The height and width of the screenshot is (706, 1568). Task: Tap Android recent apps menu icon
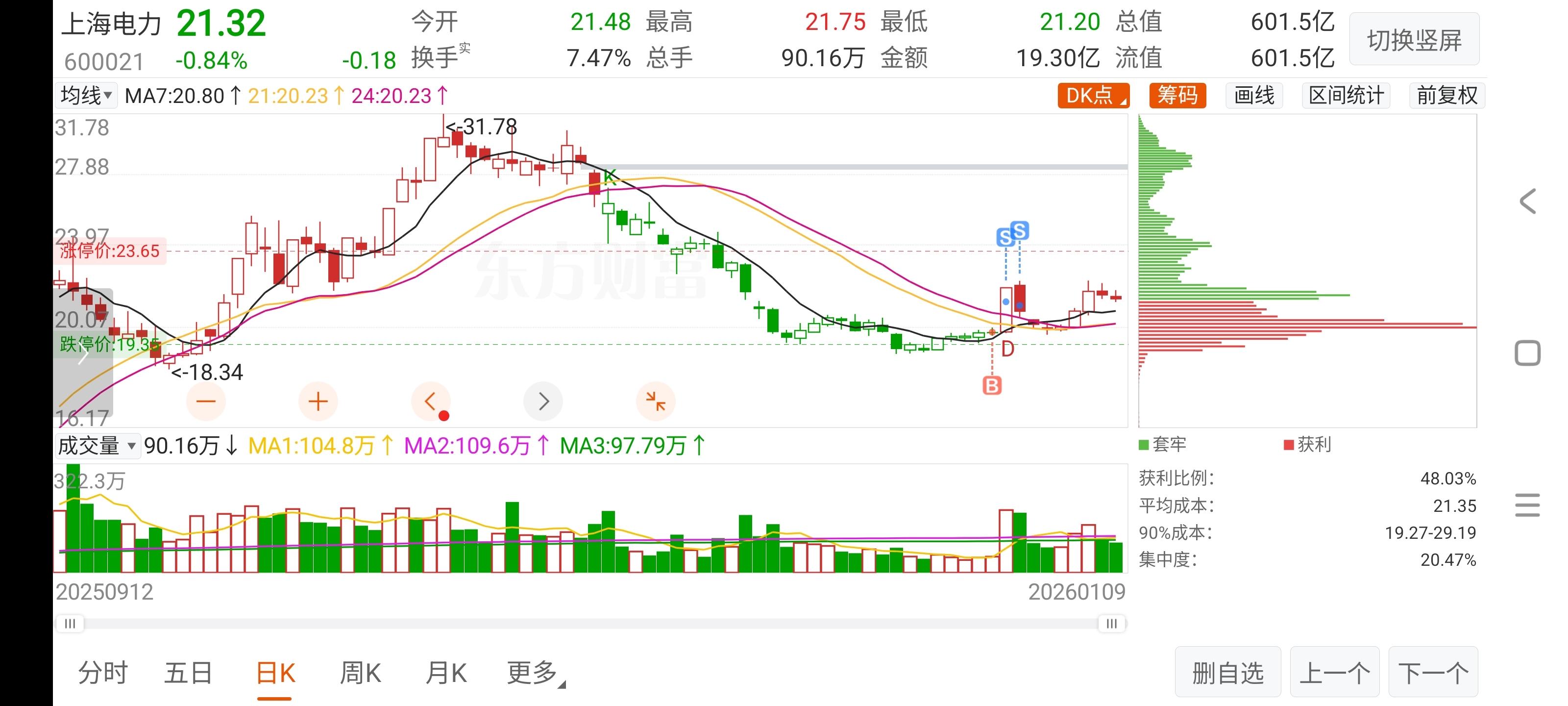pos(1528,505)
